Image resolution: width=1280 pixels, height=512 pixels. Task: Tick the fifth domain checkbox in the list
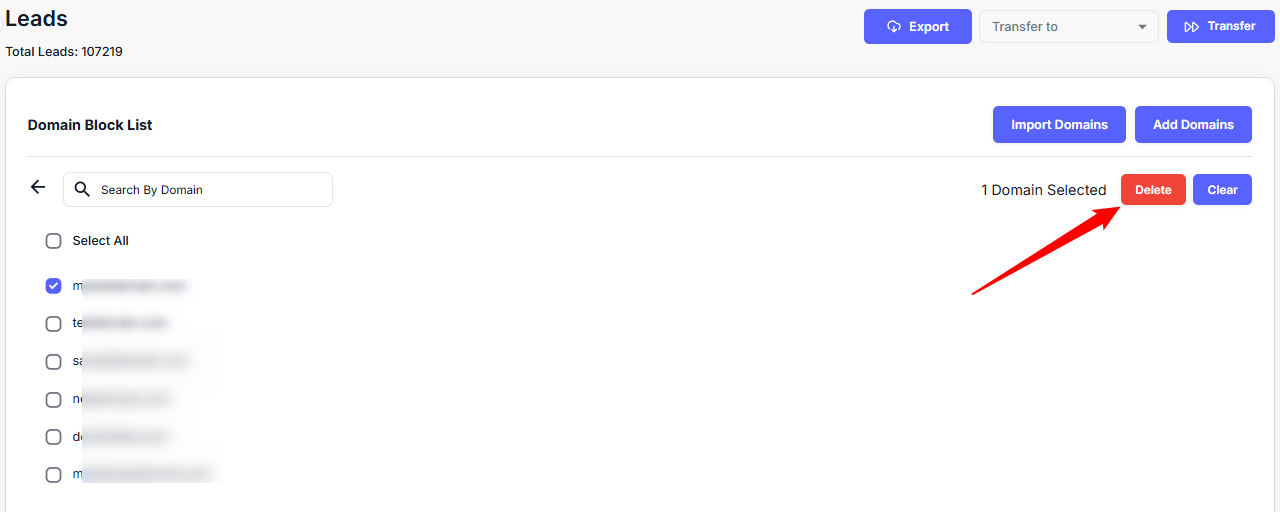point(54,437)
